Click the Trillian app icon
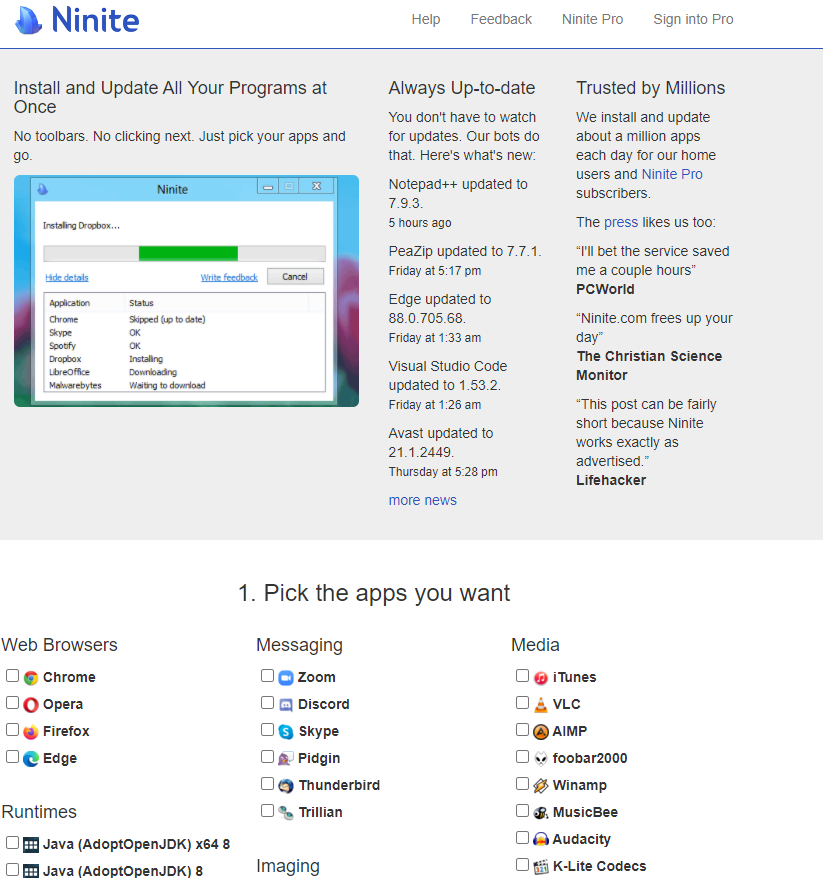 tap(286, 812)
